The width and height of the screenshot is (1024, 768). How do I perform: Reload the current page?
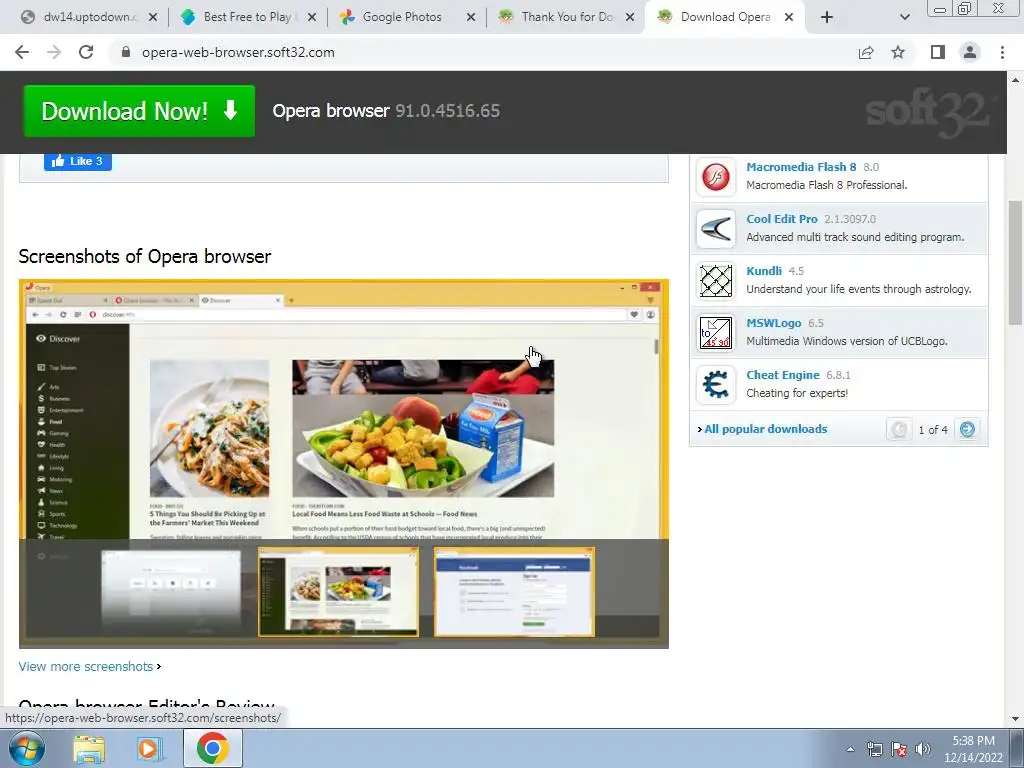[86, 52]
